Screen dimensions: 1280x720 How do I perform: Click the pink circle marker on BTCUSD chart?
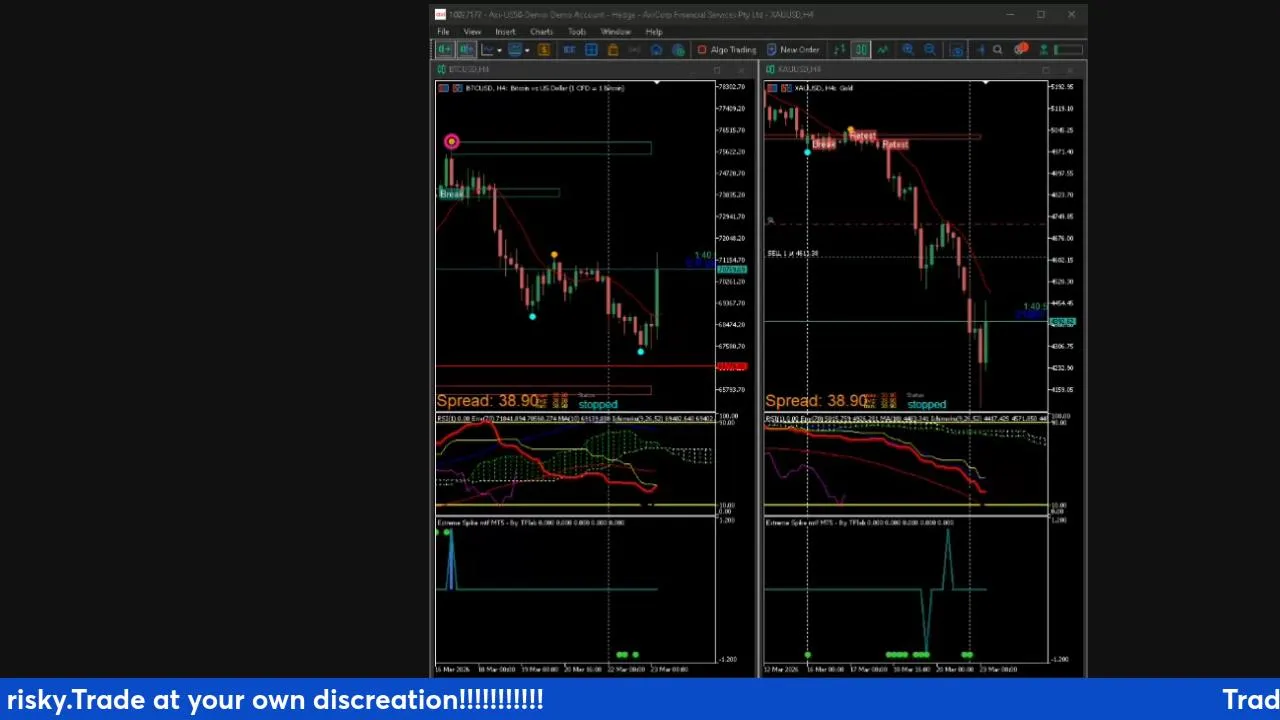(451, 142)
